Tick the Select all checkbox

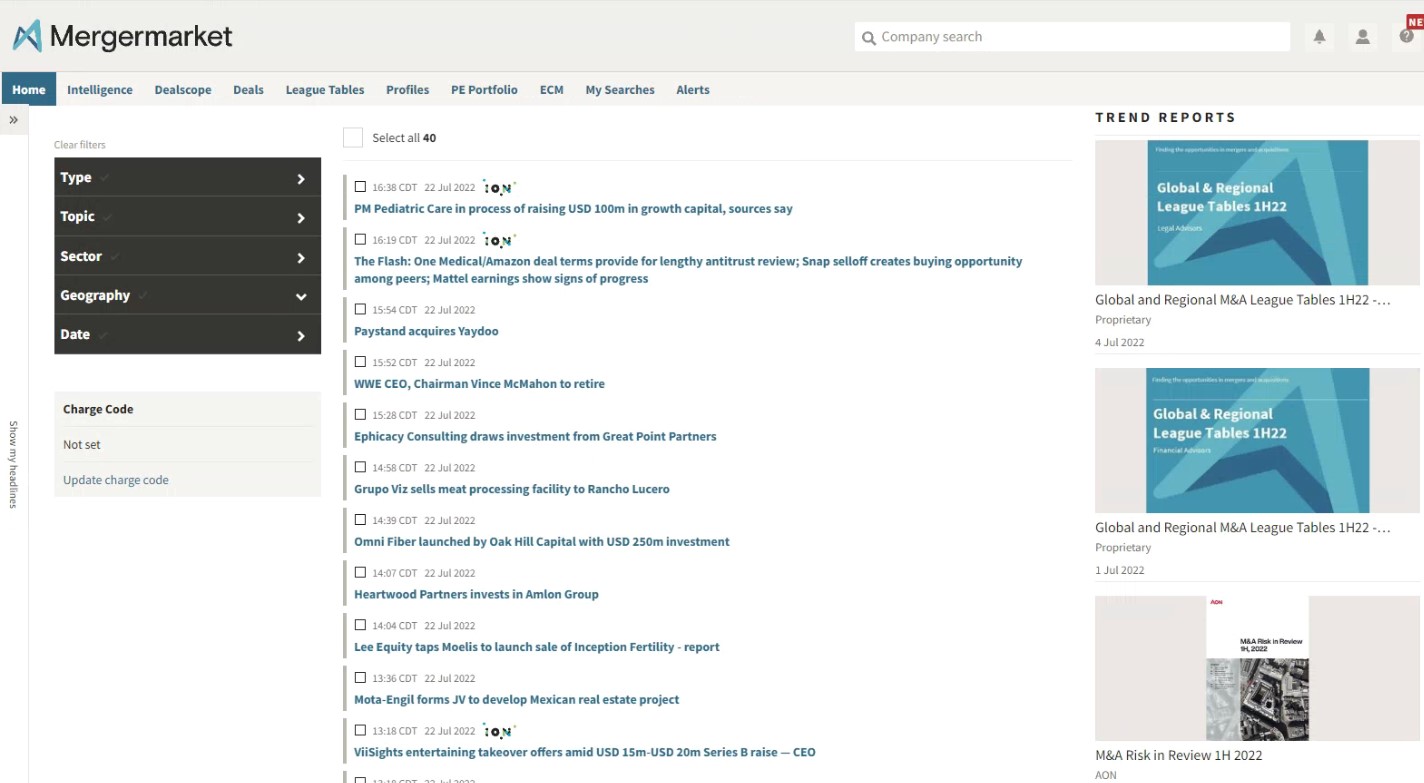coord(353,138)
